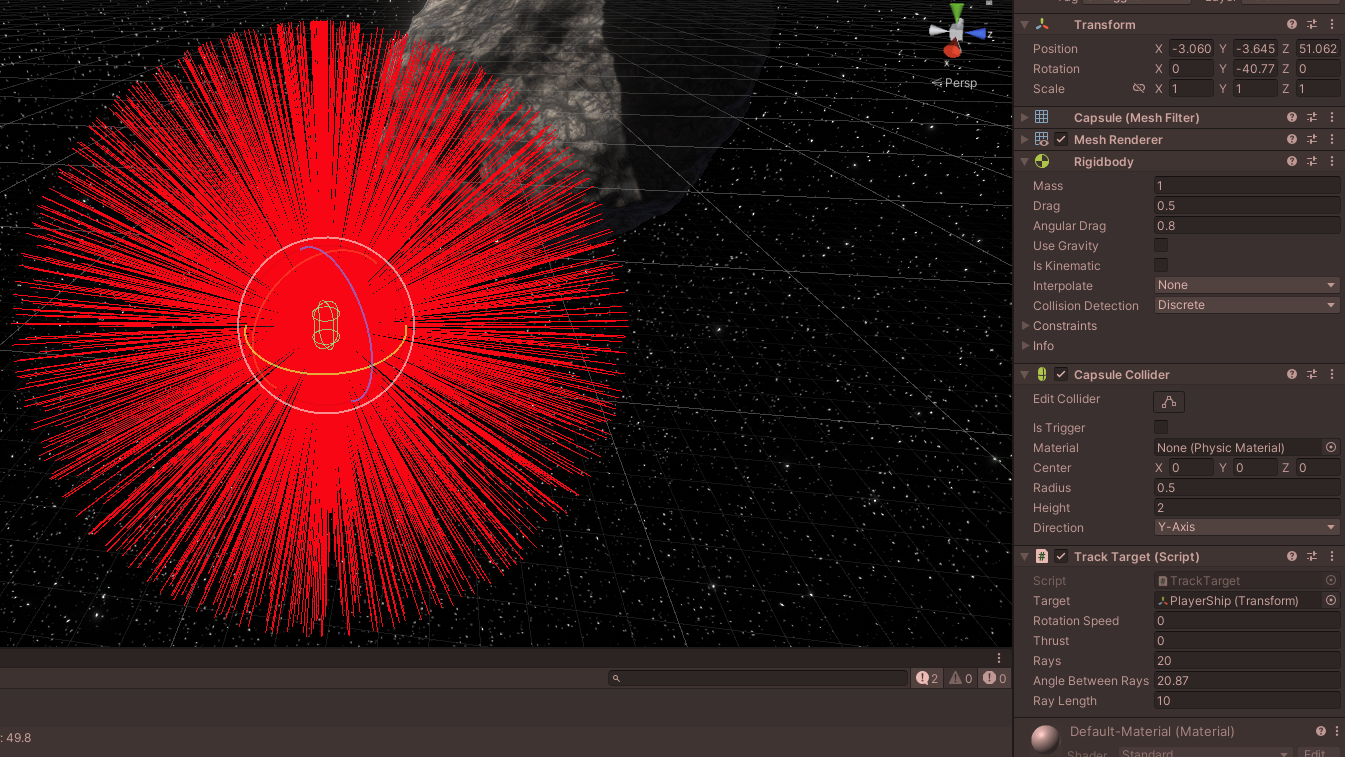
Task: Enable the Use Gravity checkbox
Action: [1161, 246]
